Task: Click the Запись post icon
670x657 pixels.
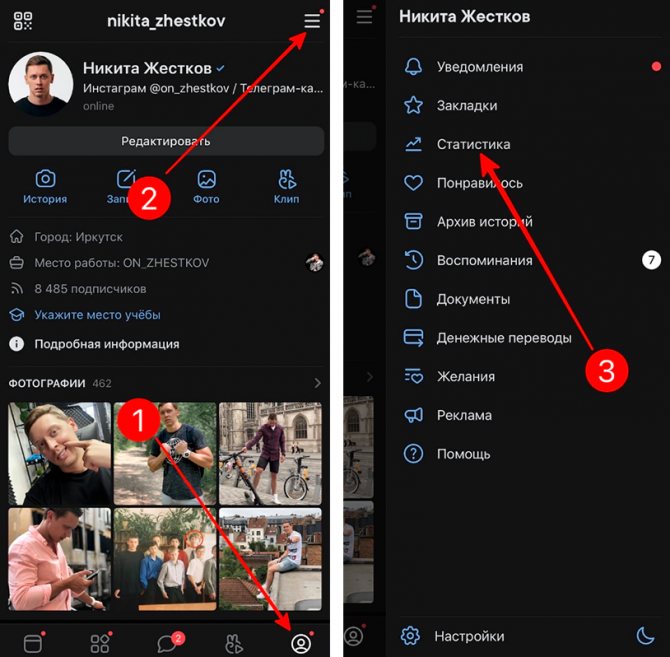Action: tap(126, 179)
